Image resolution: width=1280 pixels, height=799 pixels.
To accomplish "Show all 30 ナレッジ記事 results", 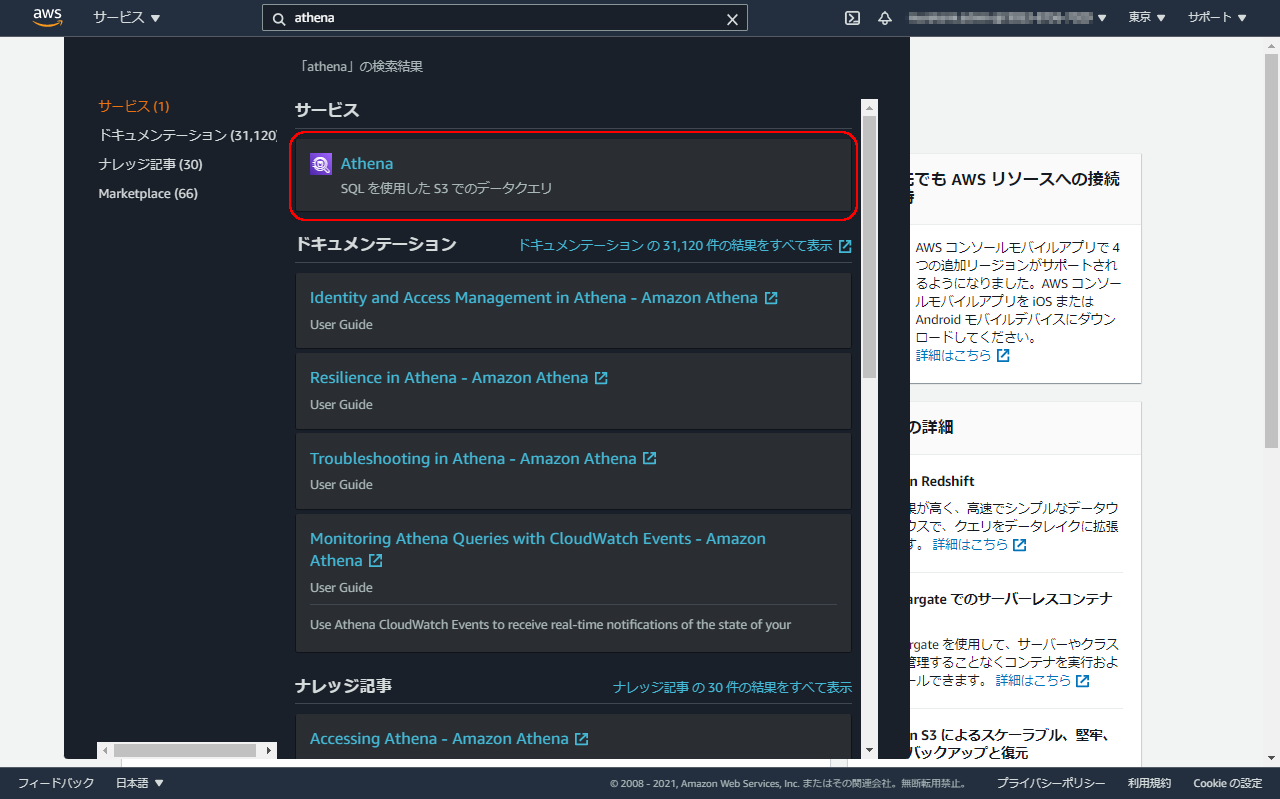I will point(731,687).
